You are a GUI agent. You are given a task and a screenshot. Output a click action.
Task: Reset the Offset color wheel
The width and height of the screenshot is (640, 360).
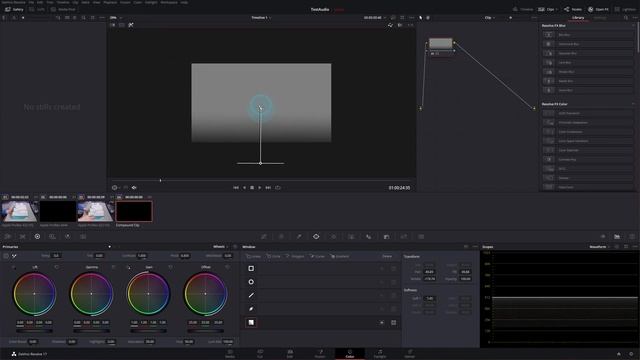[x=227, y=267]
